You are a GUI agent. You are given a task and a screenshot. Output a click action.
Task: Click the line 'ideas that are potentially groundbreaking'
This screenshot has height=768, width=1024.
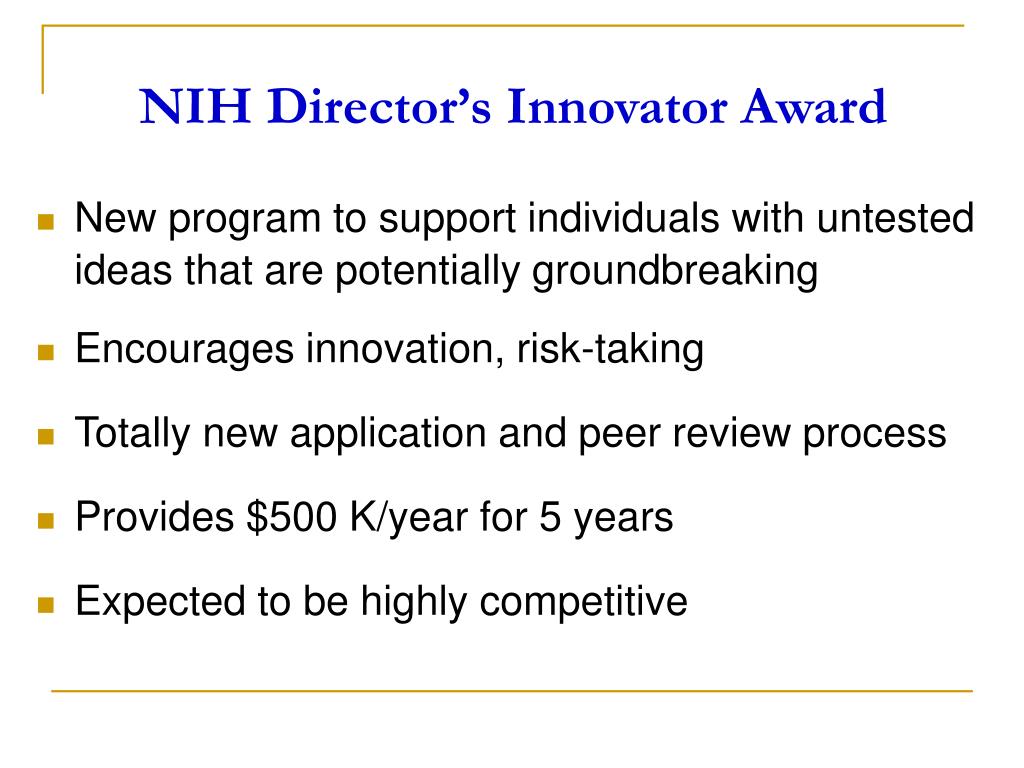pos(446,270)
